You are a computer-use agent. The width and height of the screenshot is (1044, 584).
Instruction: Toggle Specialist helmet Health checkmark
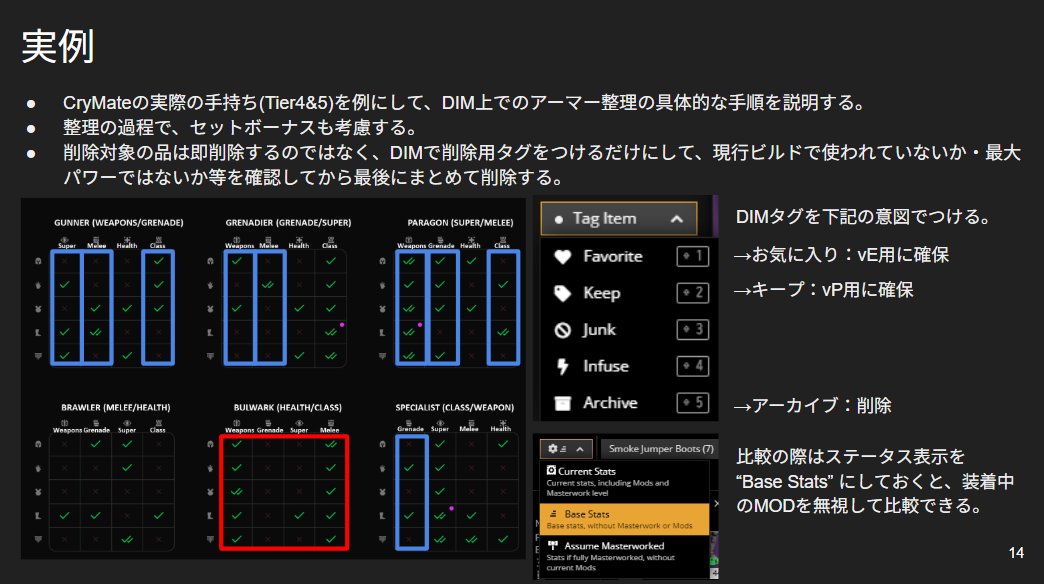[x=502, y=444]
